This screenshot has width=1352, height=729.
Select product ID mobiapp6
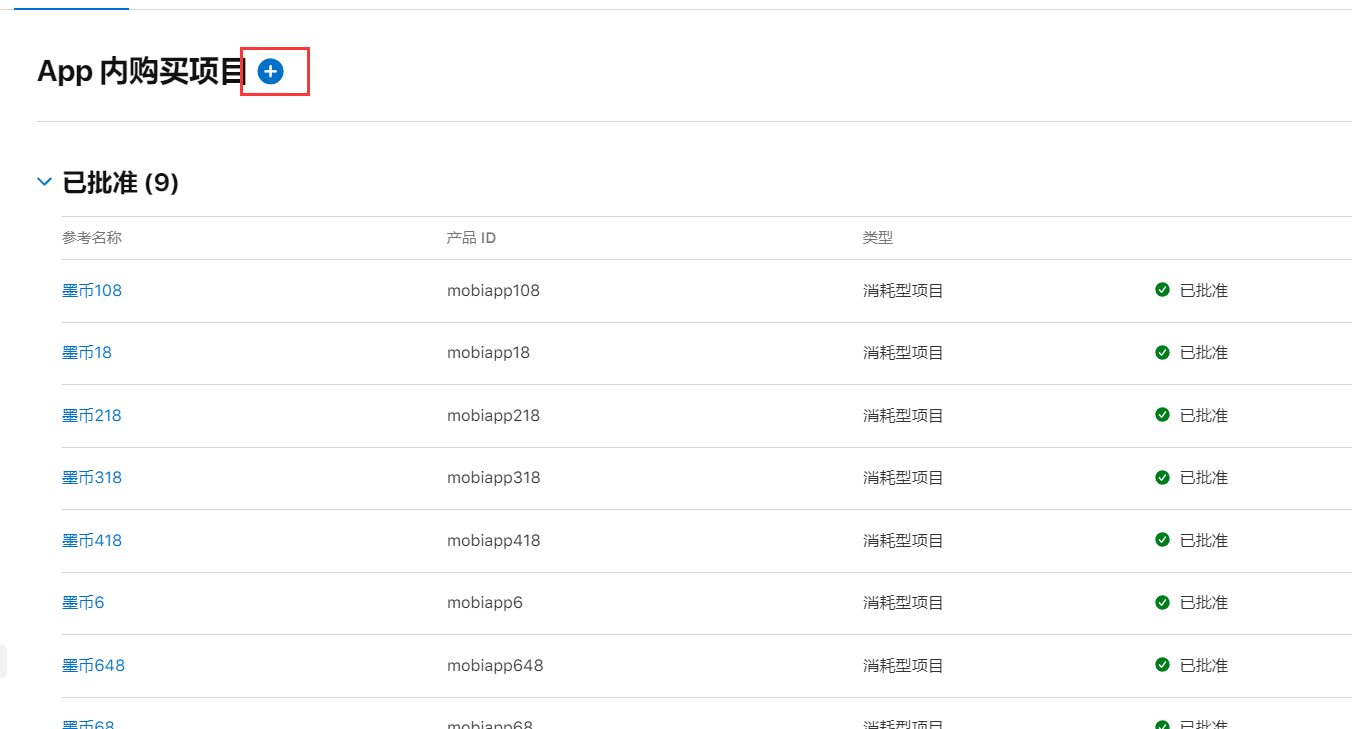pos(485,602)
